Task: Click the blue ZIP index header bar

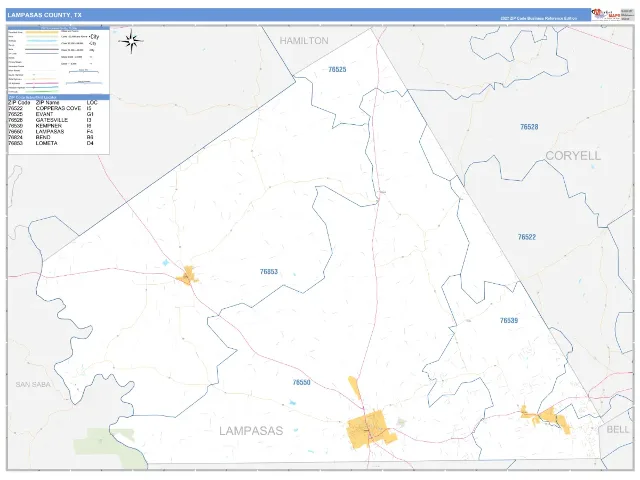Action: point(59,98)
